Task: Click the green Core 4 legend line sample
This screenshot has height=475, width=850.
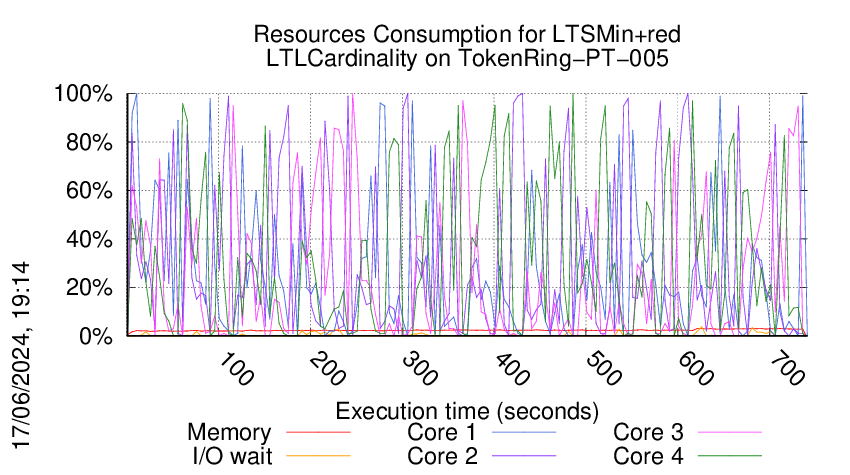Action: coord(730,455)
